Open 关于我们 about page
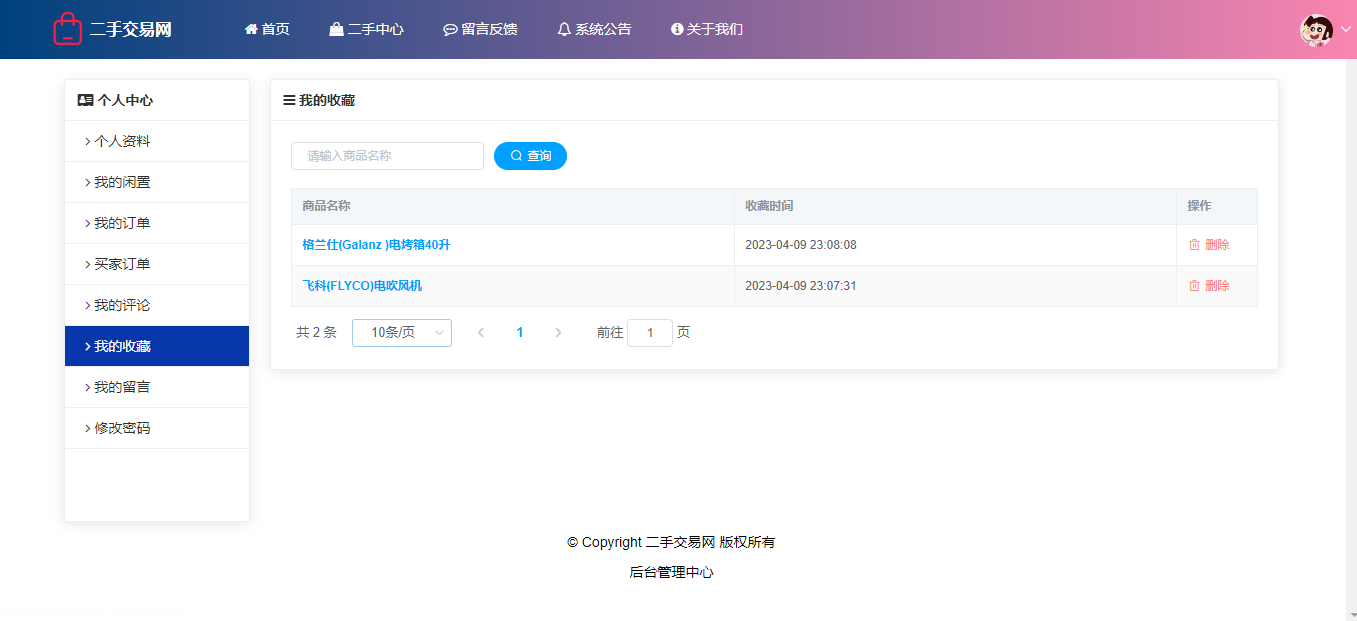 click(x=706, y=29)
